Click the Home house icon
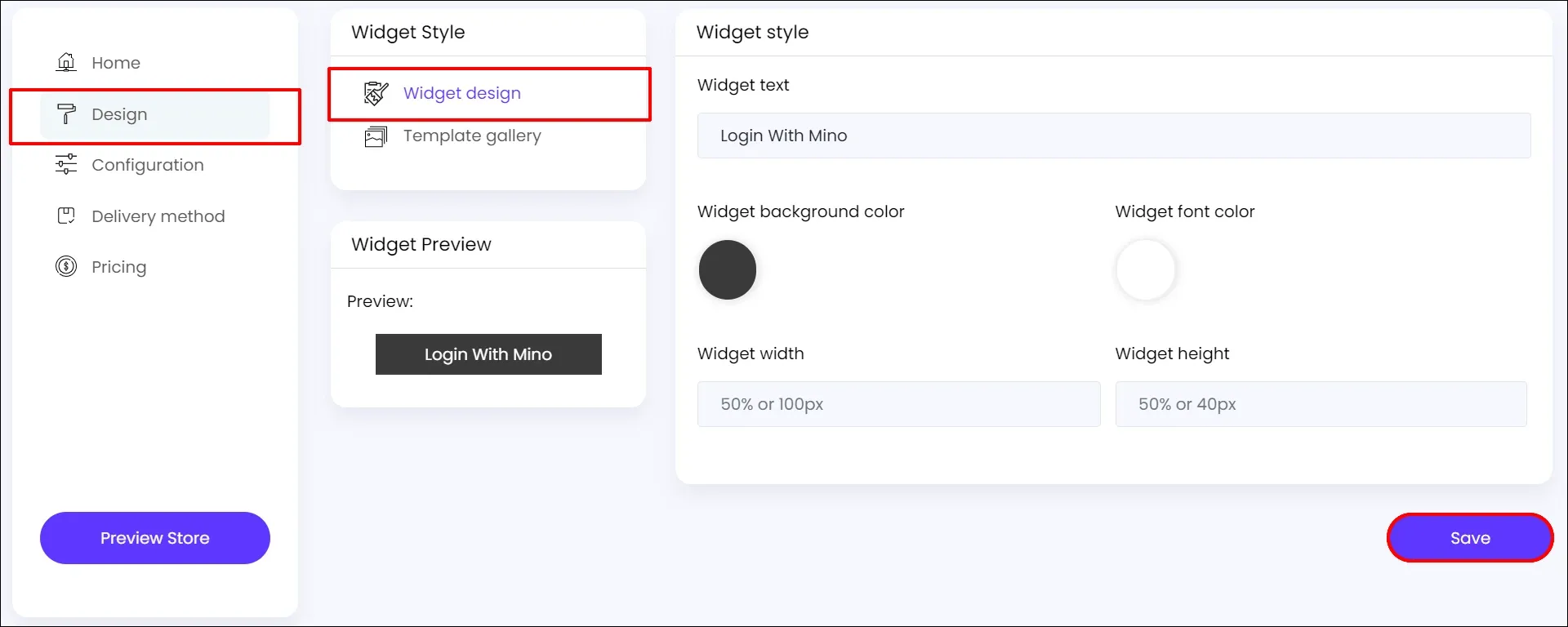1568x627 pixels. tap(66, 62)
